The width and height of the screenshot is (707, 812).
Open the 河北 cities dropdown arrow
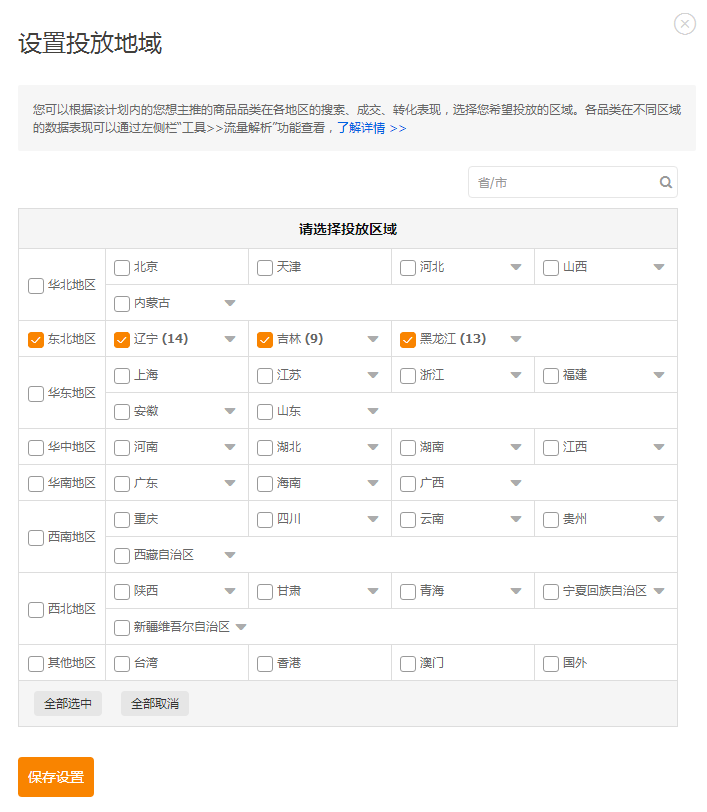point(516,267)
